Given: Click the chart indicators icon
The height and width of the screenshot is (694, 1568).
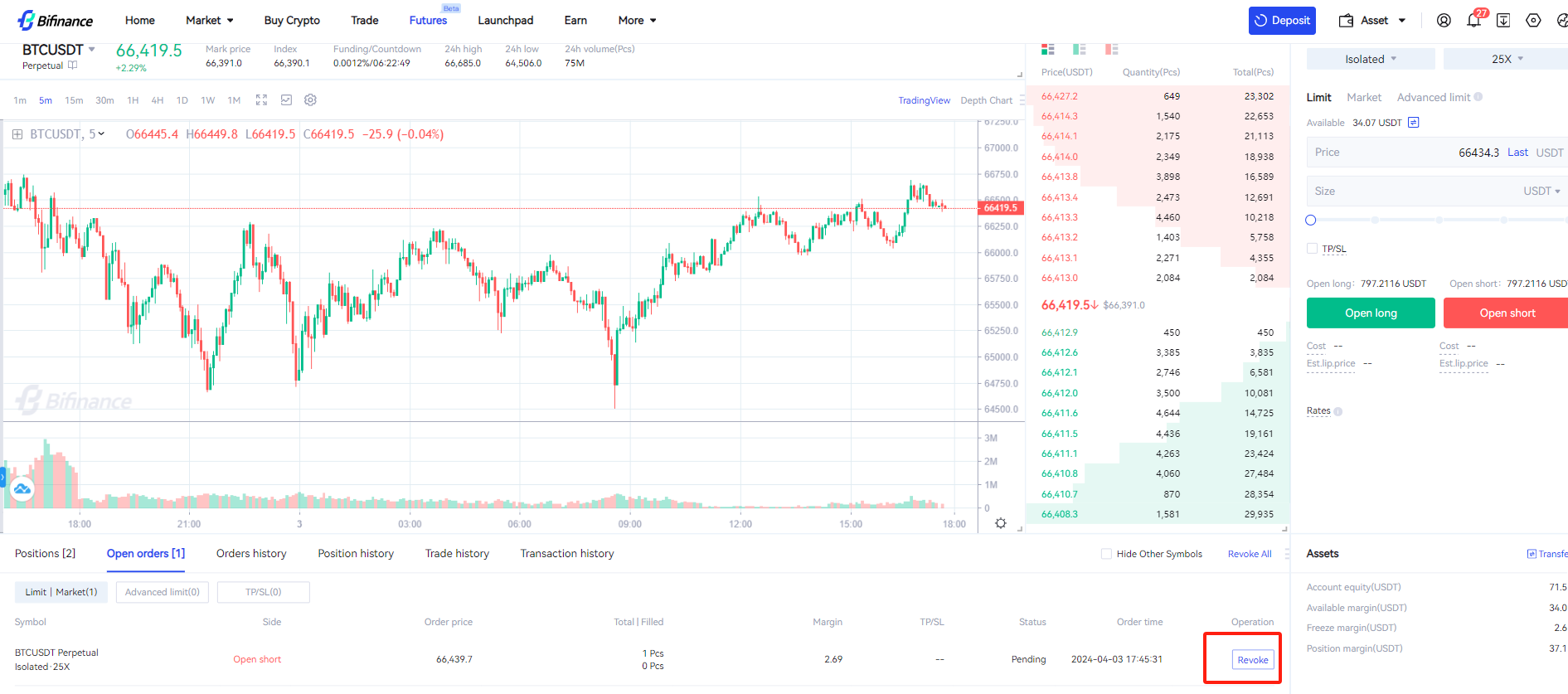Looking at the screenshot, I should [x=286, y=100].
